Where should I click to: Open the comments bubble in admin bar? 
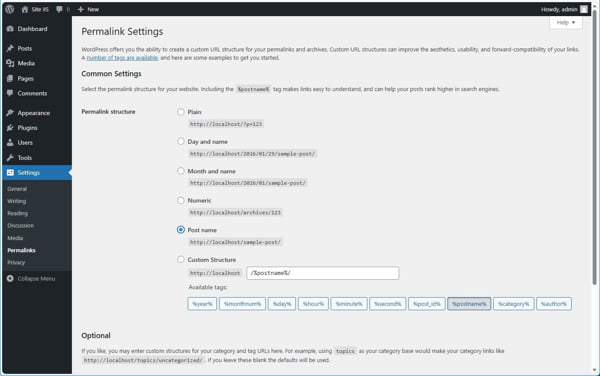pos(59,9)
